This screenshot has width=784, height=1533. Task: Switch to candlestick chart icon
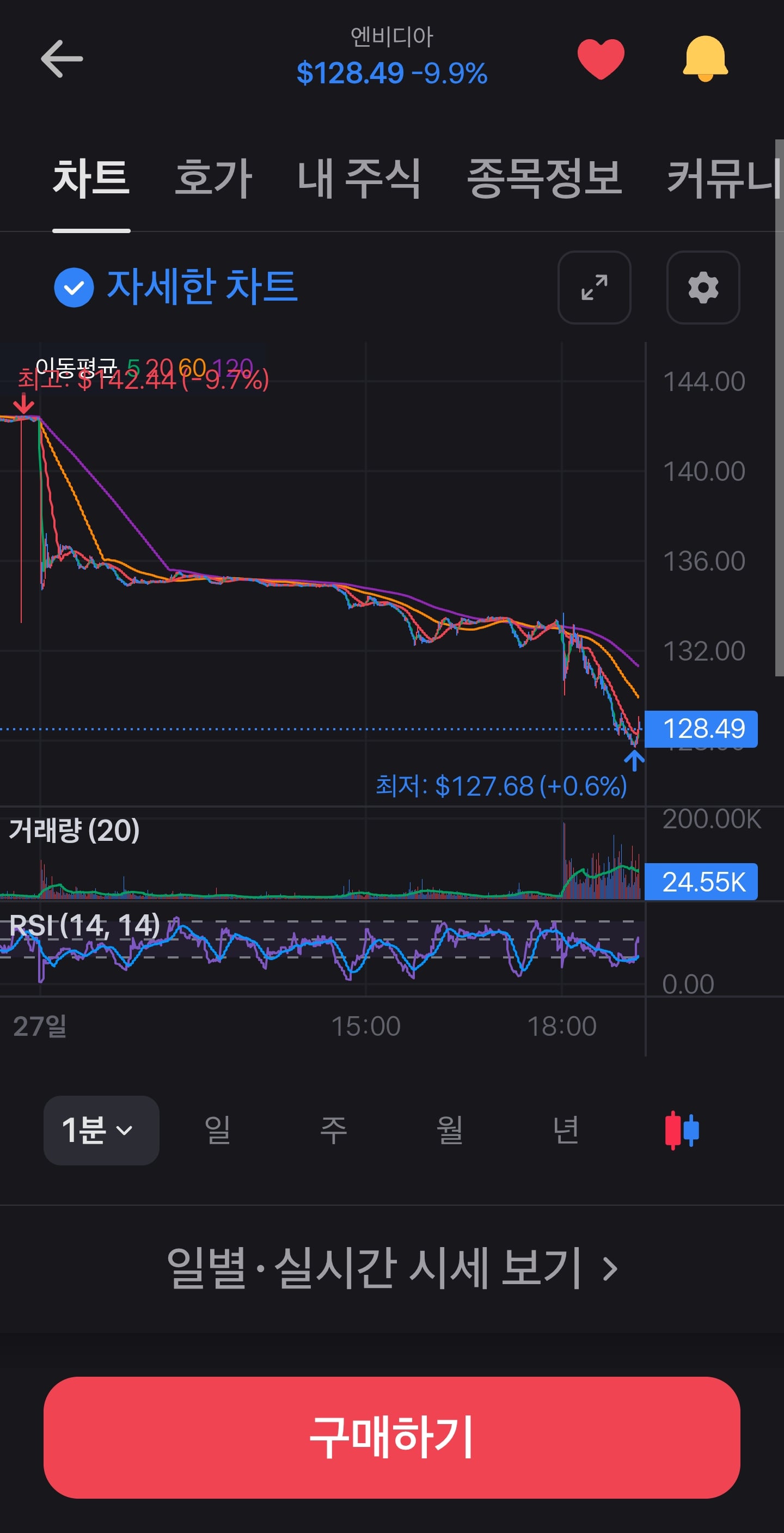click(682, 1130)
